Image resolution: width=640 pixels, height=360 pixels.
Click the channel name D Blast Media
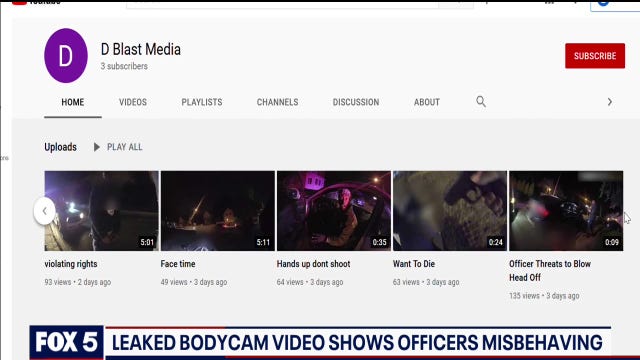(x=141, y=49)
